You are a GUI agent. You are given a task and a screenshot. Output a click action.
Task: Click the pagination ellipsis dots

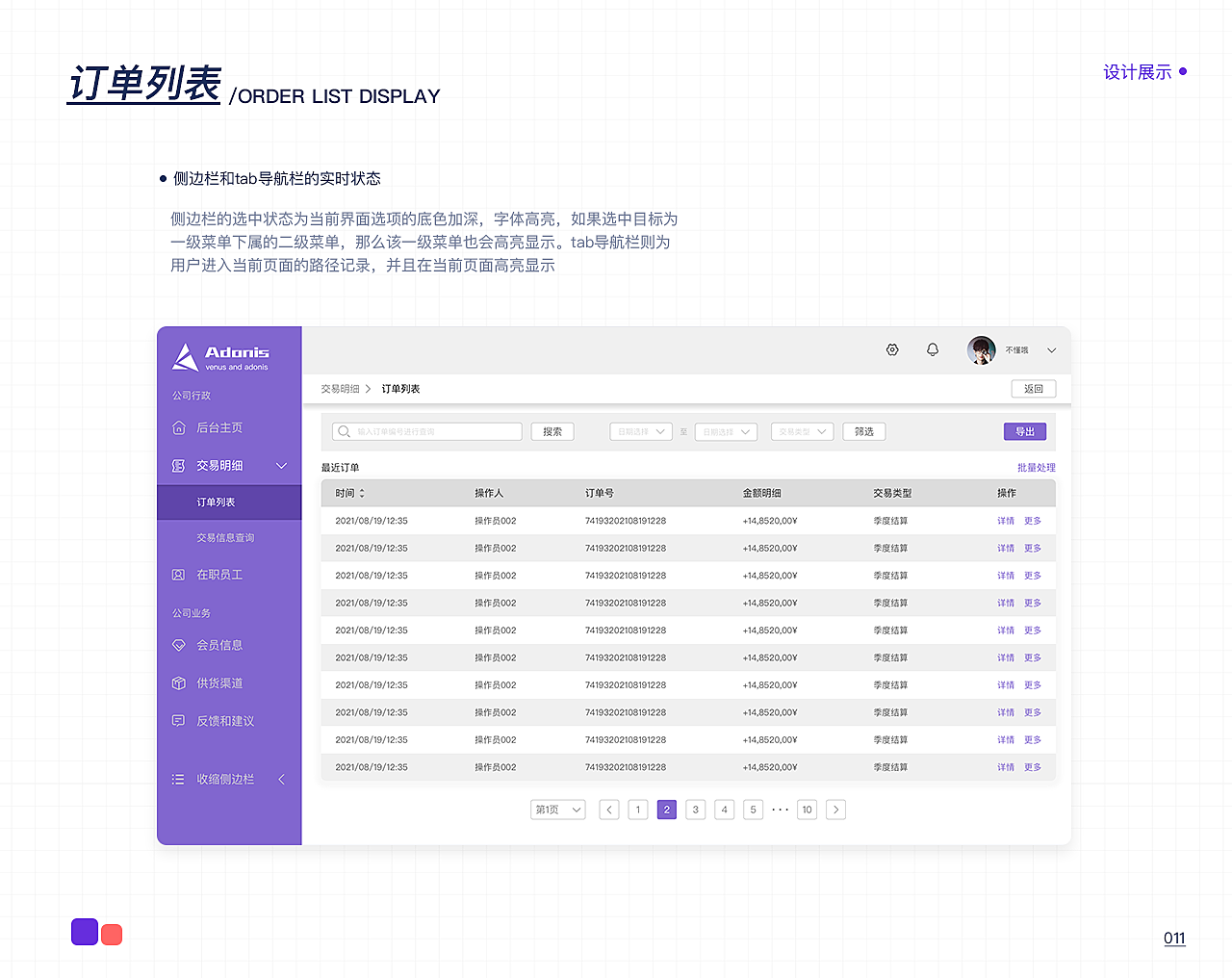tap(781, 810)
